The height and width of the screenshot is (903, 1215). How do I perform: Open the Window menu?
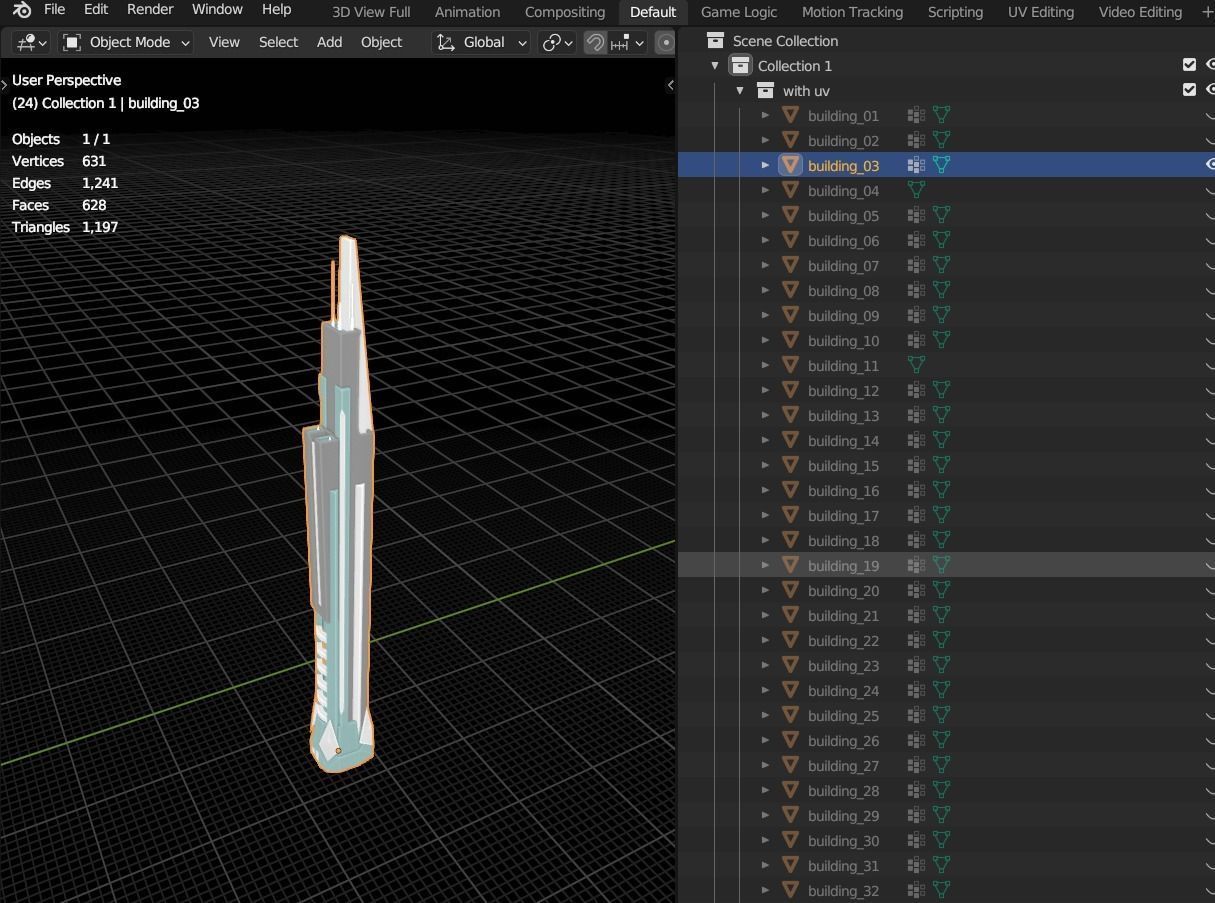[217, 10]
